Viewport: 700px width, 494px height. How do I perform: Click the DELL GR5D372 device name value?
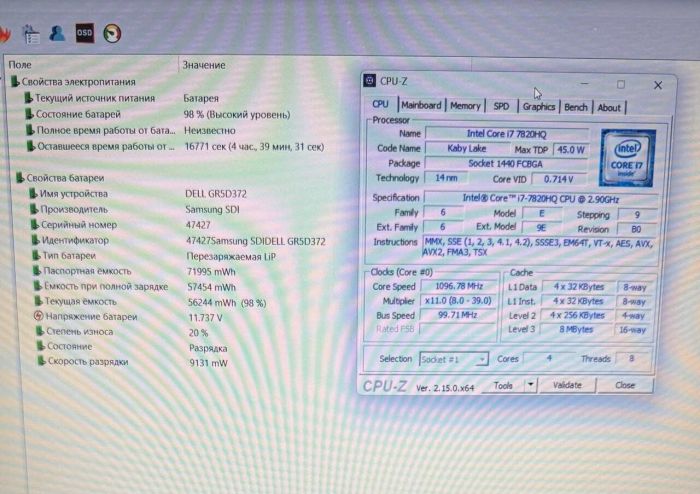216,194
